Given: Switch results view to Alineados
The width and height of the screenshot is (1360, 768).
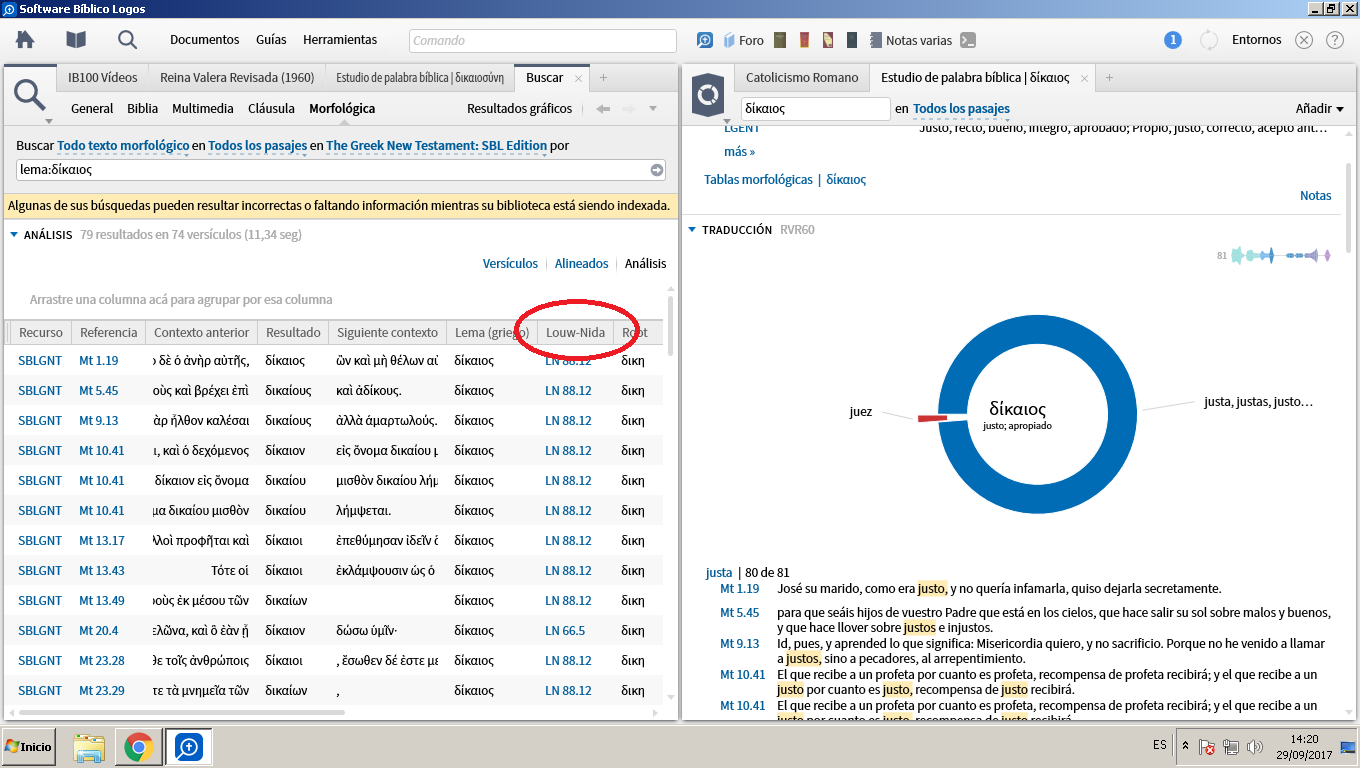Looking at the screenshot, I should coord(581,263).
